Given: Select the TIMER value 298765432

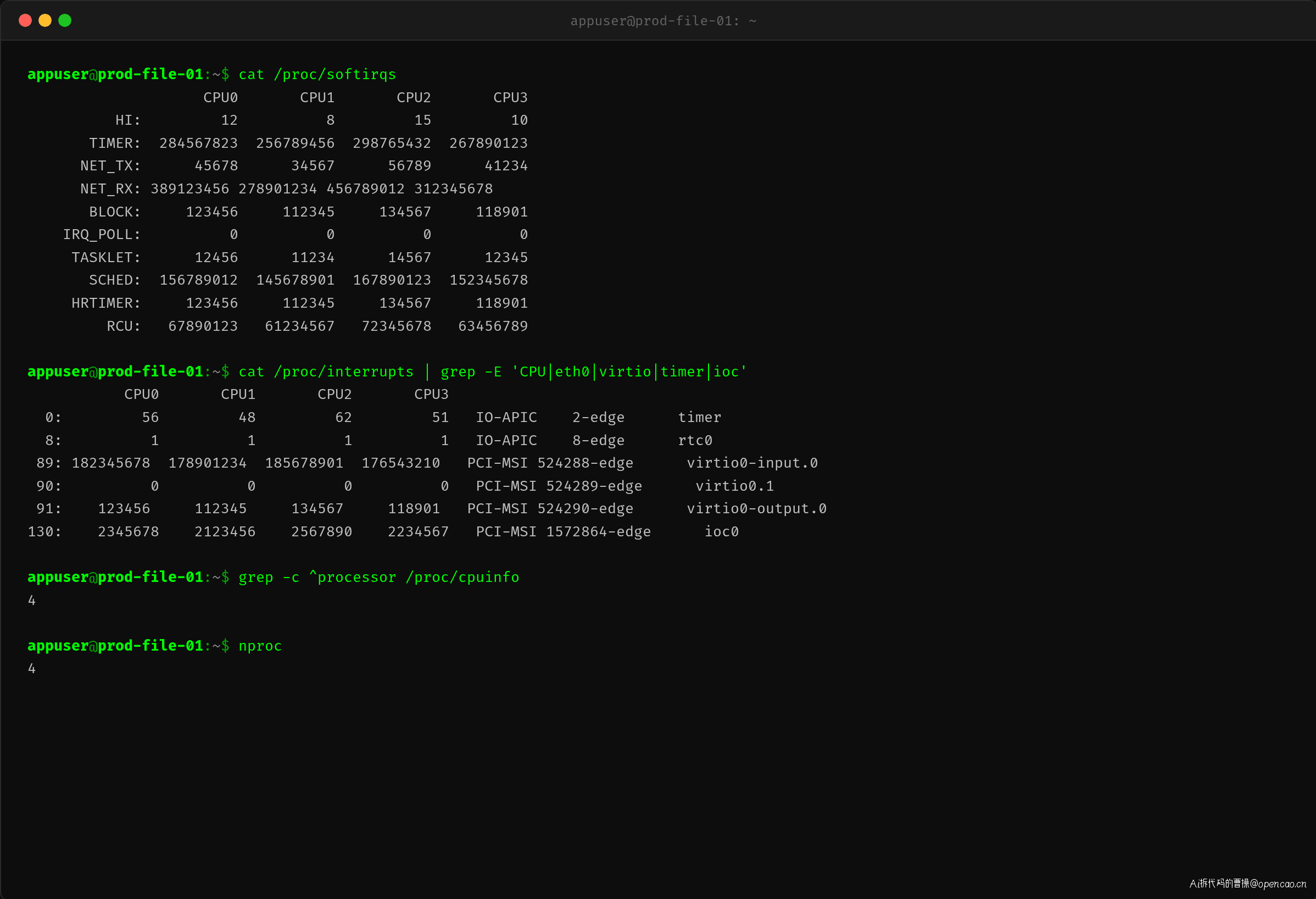Looking at the screenshot, I should (x=392, y=143).
